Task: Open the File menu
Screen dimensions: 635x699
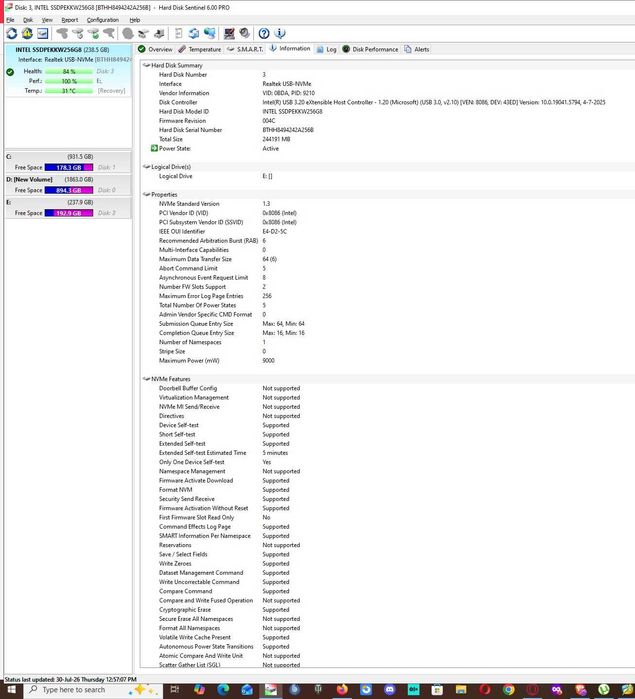Action: coord(10,20)
